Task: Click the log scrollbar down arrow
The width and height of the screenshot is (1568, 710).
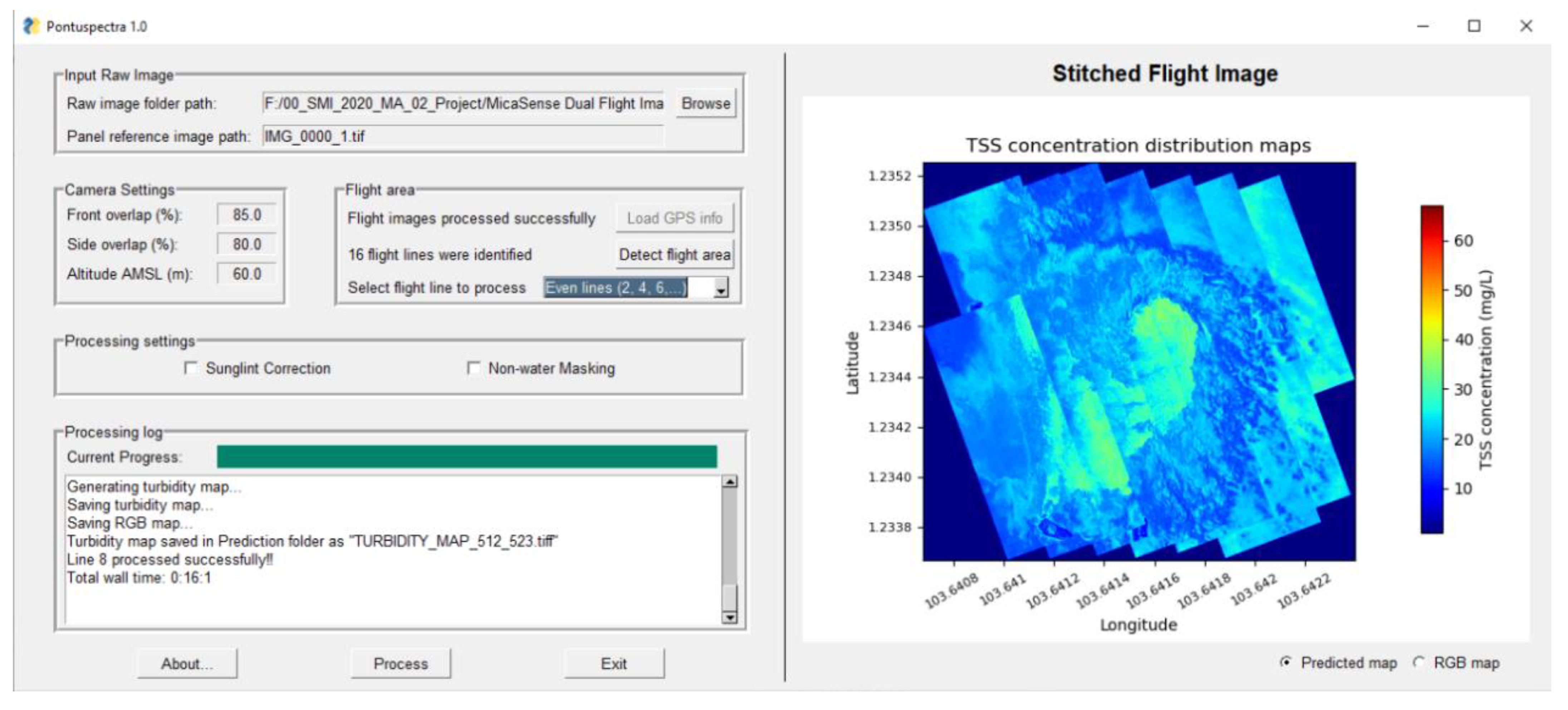Action: coord(729,617)
